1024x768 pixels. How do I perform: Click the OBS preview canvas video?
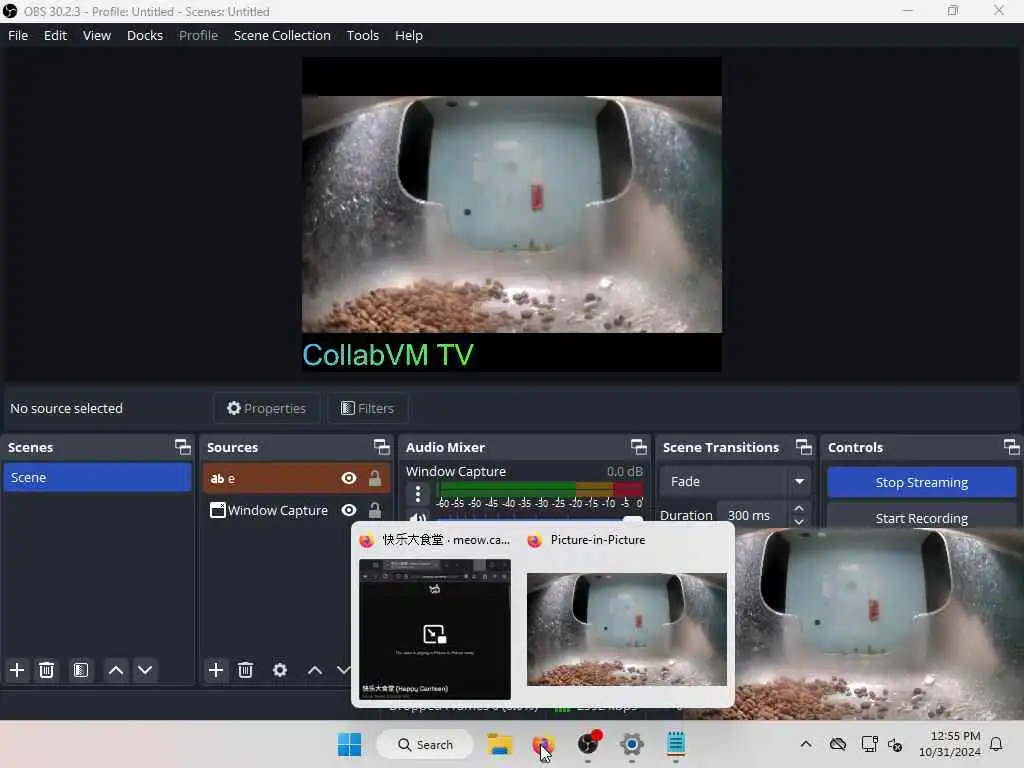[x=512, y=214]
